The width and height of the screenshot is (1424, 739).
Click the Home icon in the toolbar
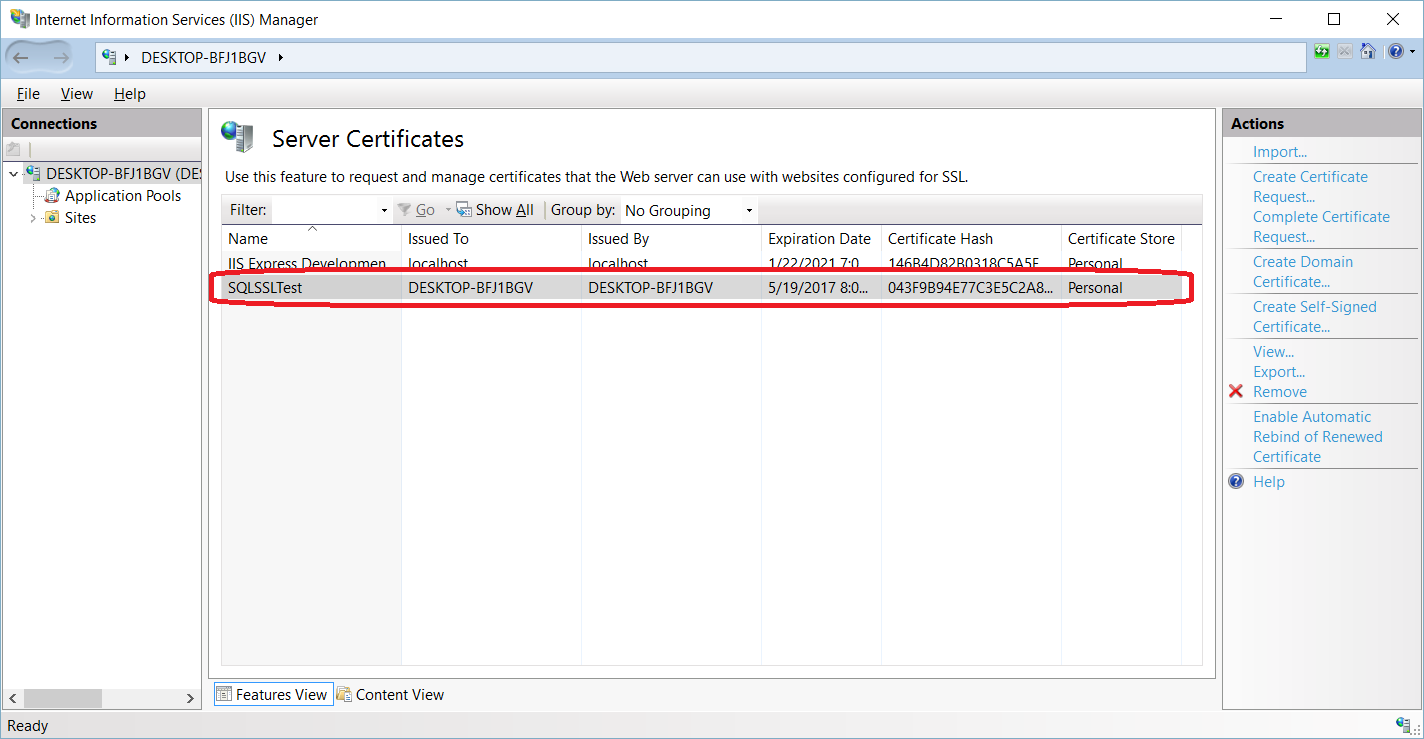[x=1368, y=52]
